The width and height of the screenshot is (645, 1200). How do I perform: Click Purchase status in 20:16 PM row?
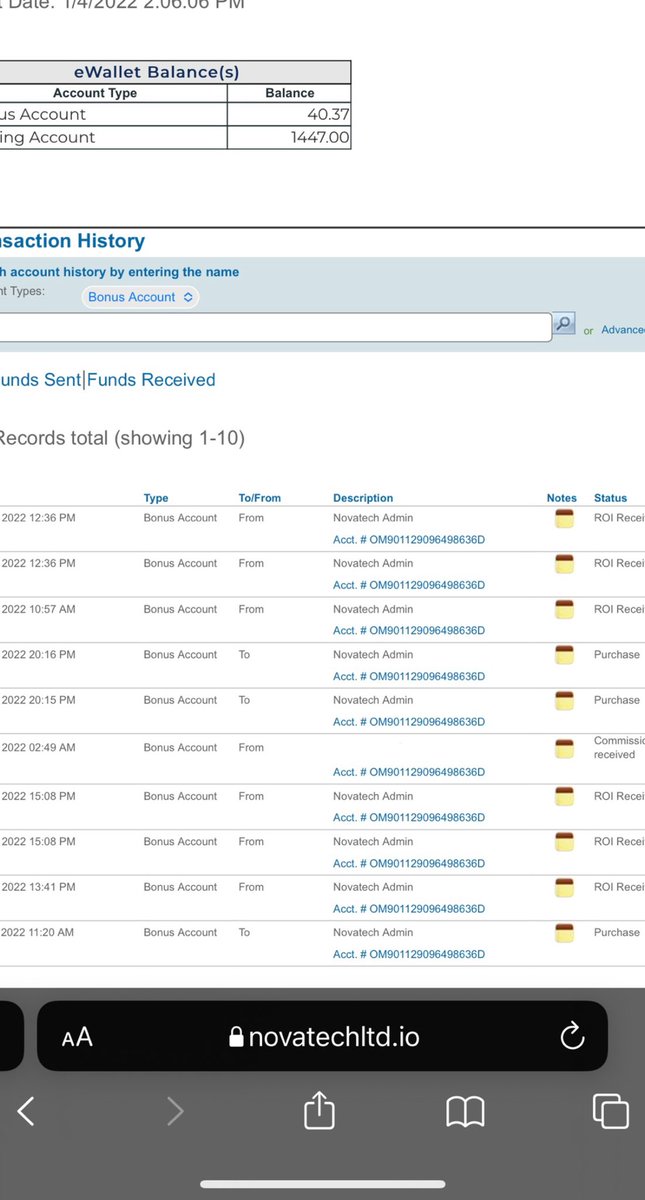[x=617, y=655]
